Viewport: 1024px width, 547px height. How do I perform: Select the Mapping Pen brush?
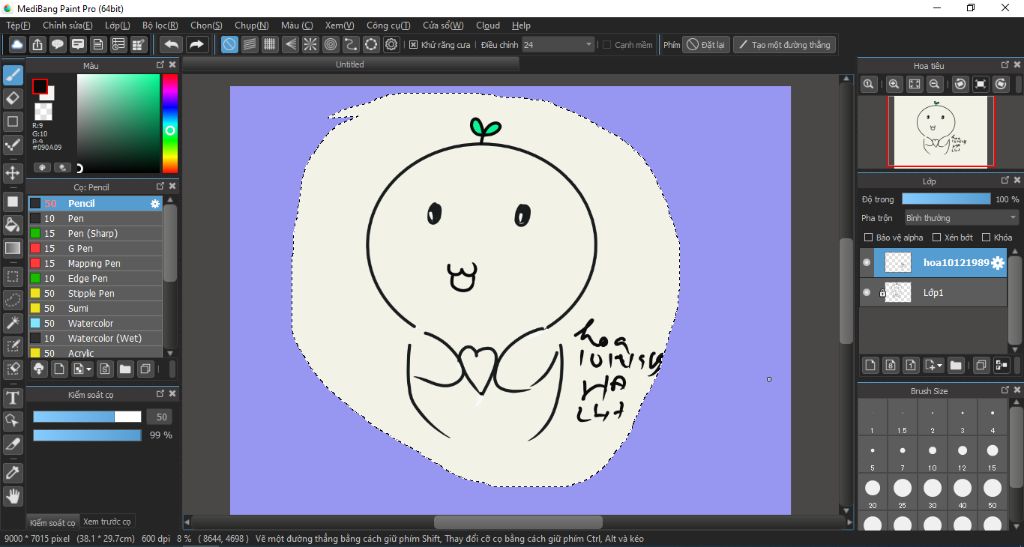click(95, 264)
